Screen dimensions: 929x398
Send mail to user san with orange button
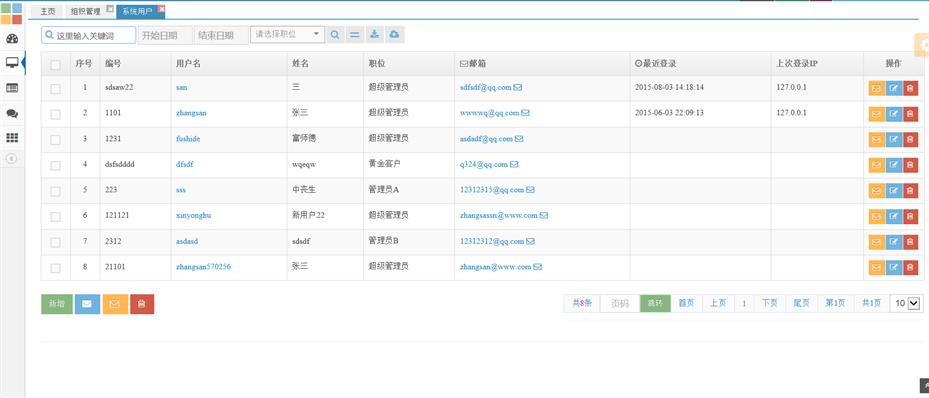click(876, 88)
